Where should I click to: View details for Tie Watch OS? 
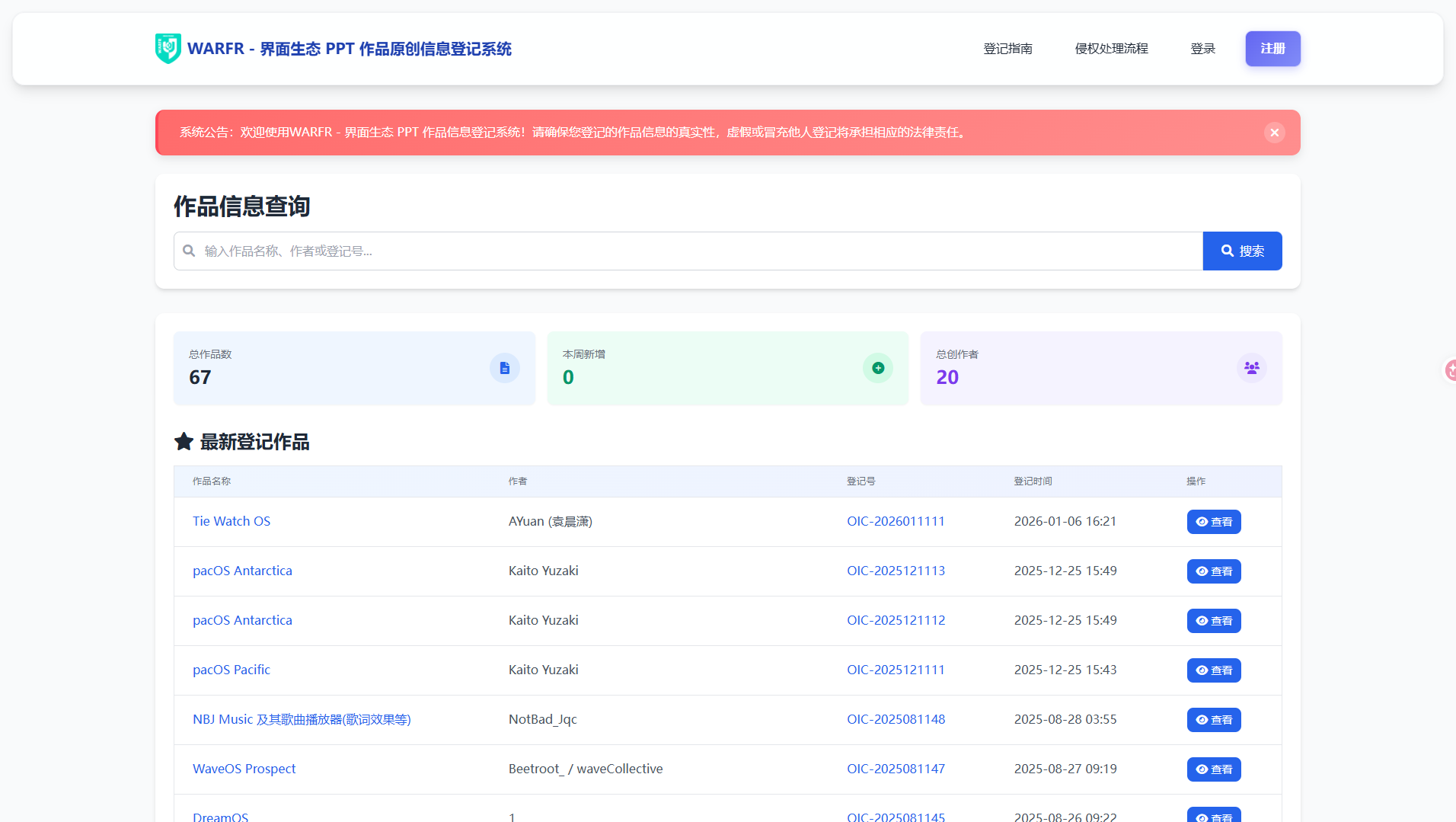(1213, 522)
